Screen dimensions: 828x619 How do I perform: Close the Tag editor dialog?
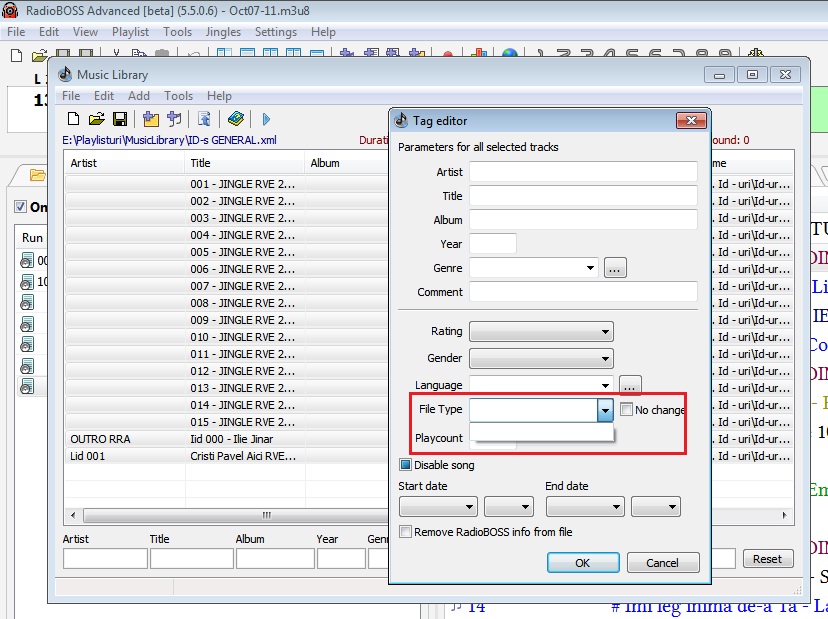[691, 121]
